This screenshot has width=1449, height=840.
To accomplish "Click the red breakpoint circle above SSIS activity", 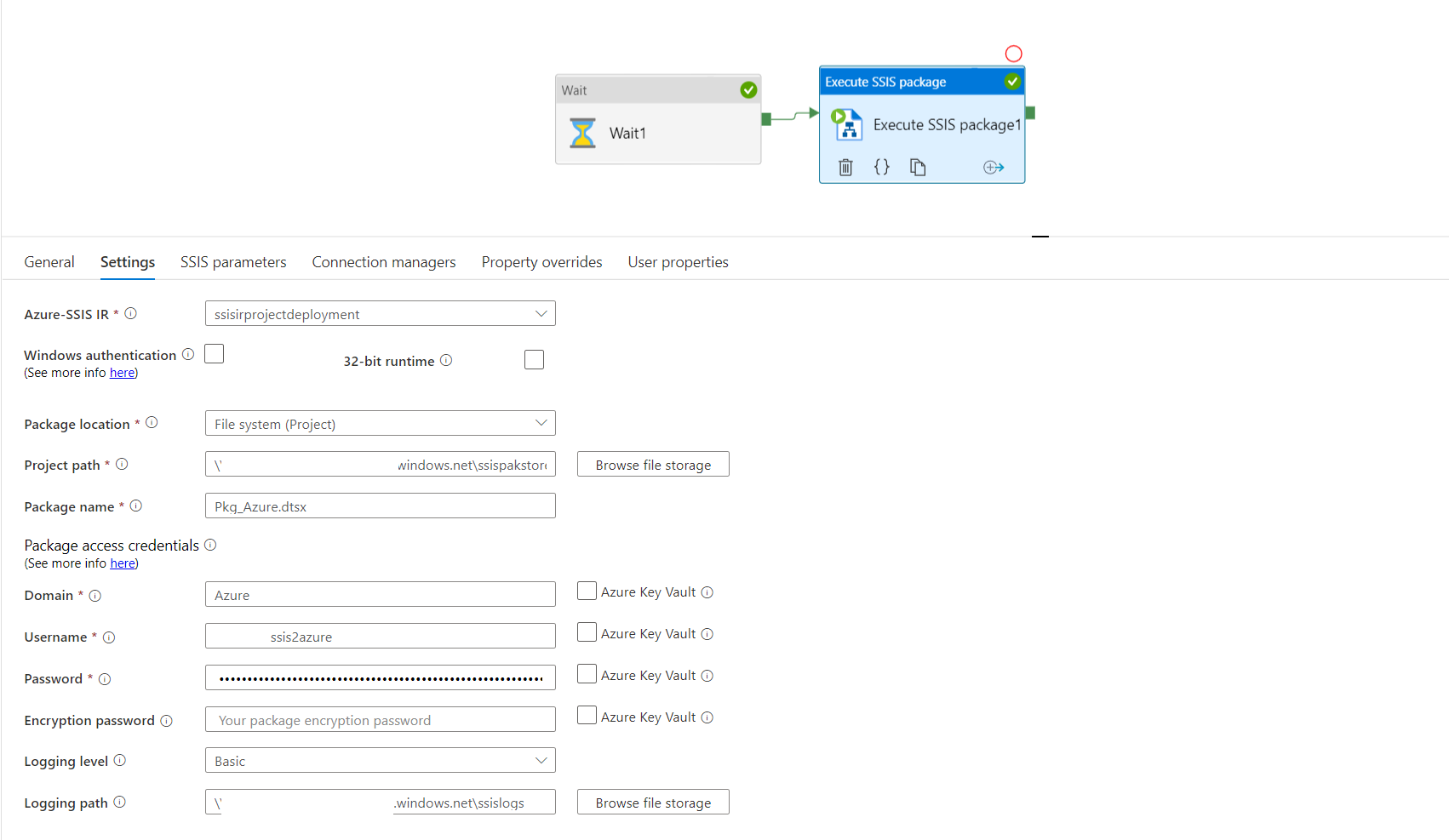I will [x=1013, y=54].
